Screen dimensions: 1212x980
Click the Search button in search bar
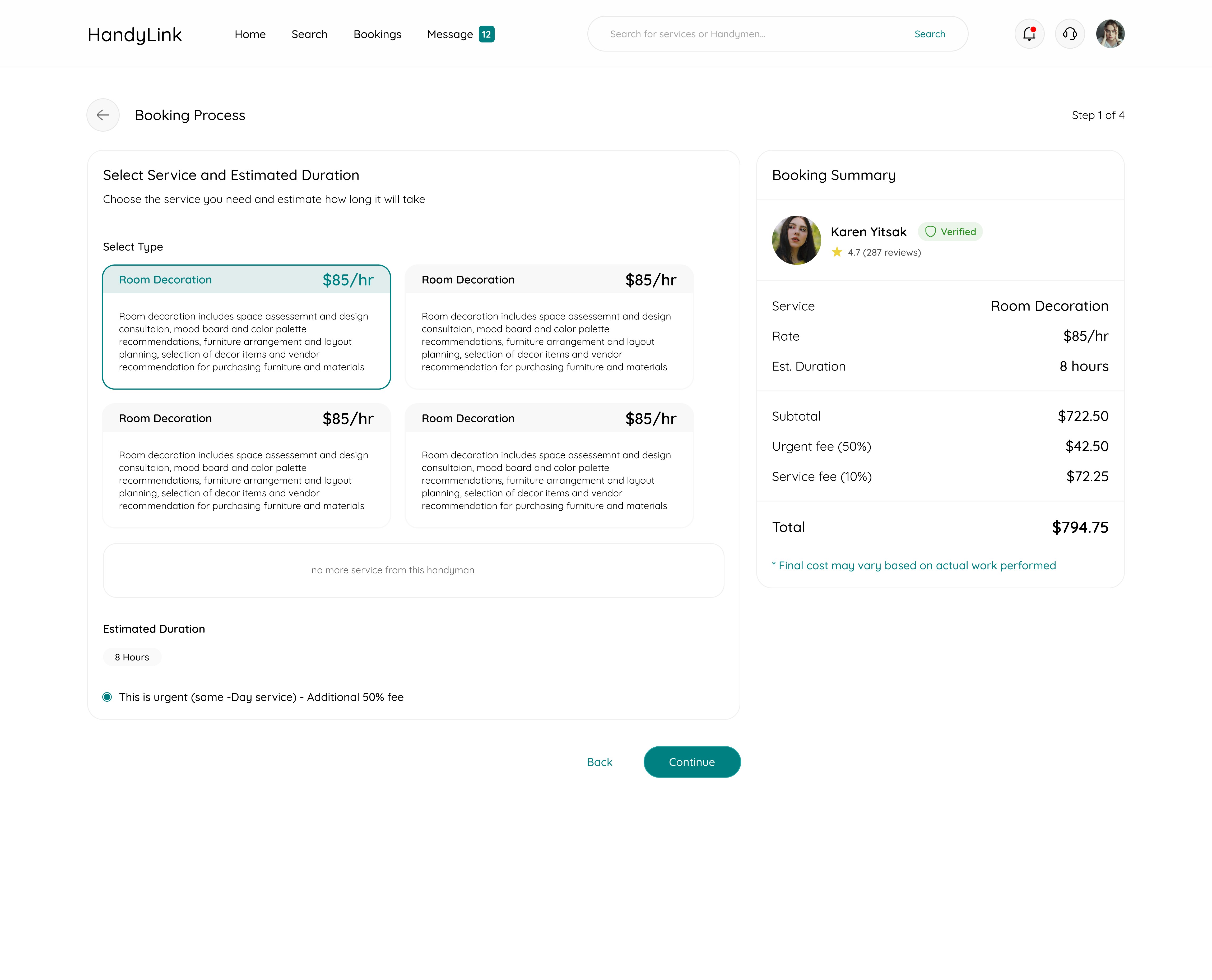(929, 34)
